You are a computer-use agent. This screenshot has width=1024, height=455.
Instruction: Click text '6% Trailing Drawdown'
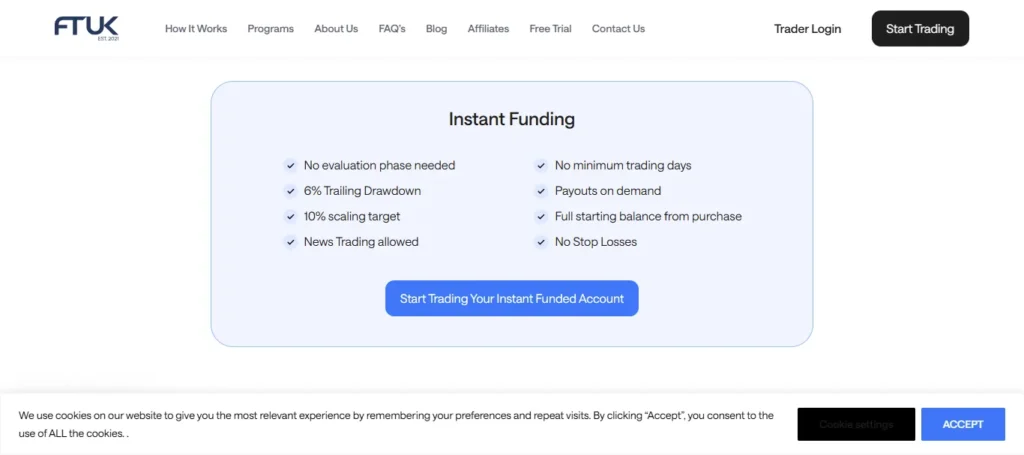362,191
